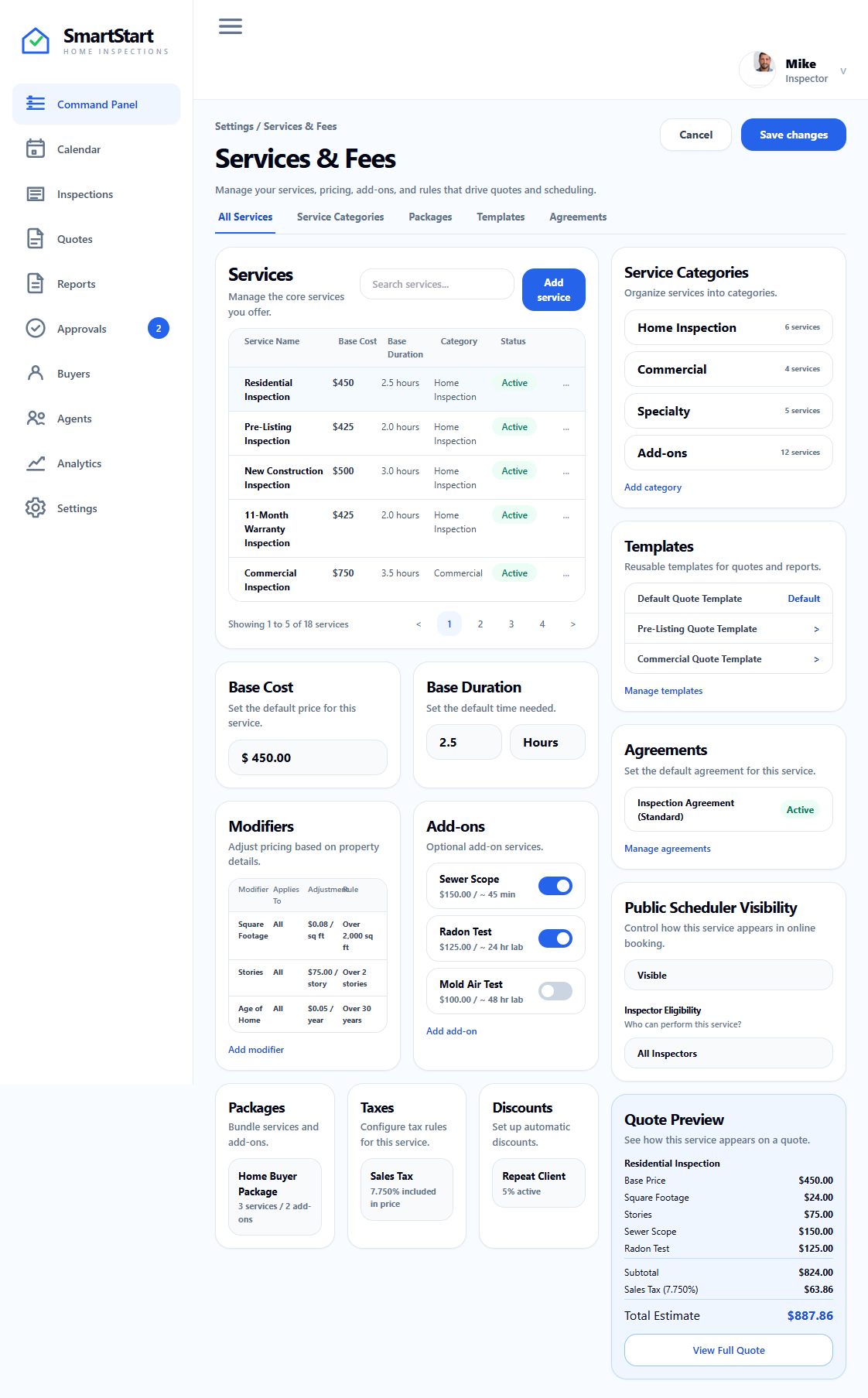The width and height of the screenshot is (868, 1398).
Task: Click the Analytics chart icon
Action: click(36, 463)
